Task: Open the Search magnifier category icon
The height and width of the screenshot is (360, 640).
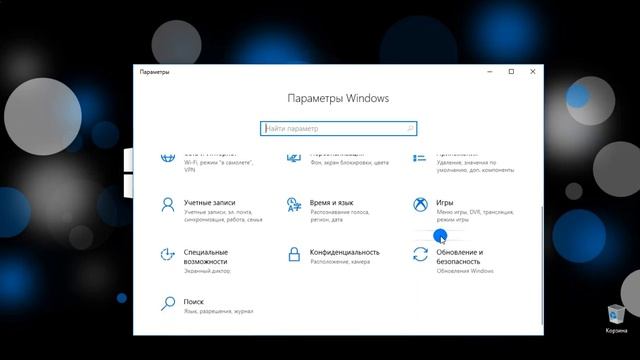Action: pyautogui.click(x=168, y=304)
